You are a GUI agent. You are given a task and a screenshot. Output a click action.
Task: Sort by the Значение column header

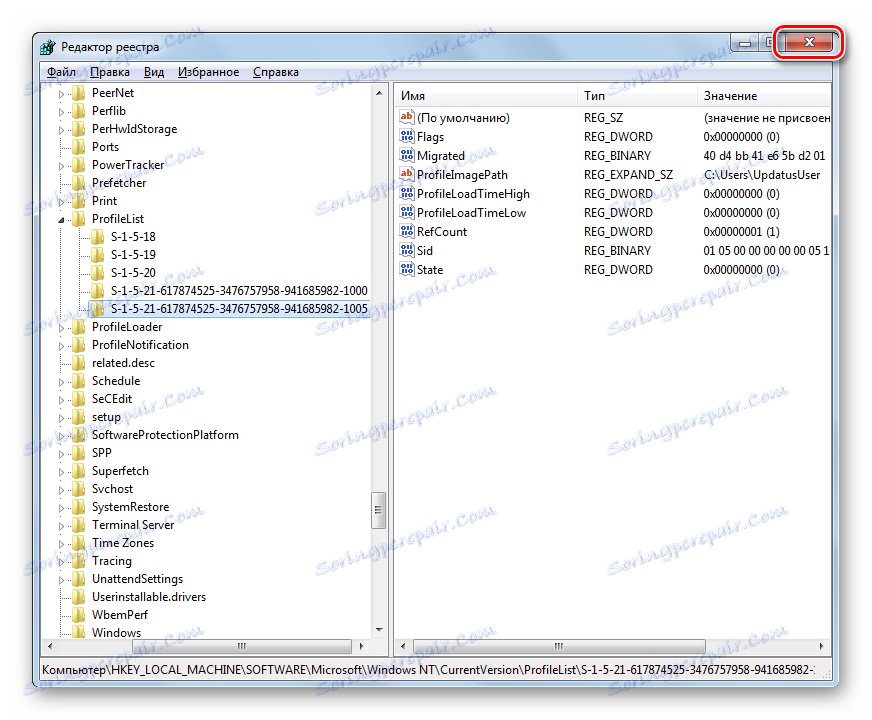point(764,96)
